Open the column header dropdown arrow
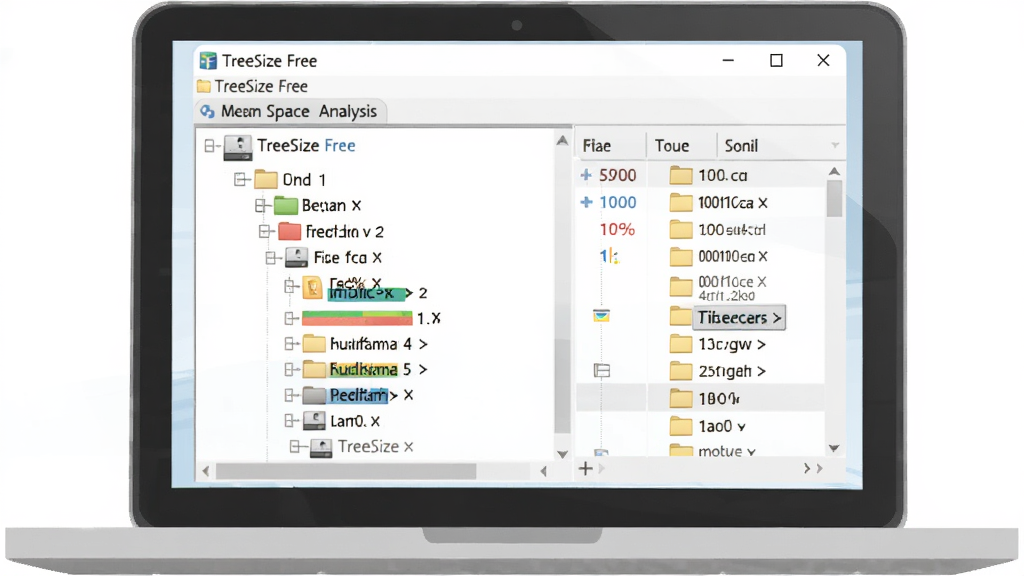The height and width of the screenshot is (576, 1024). coord(835,145)
